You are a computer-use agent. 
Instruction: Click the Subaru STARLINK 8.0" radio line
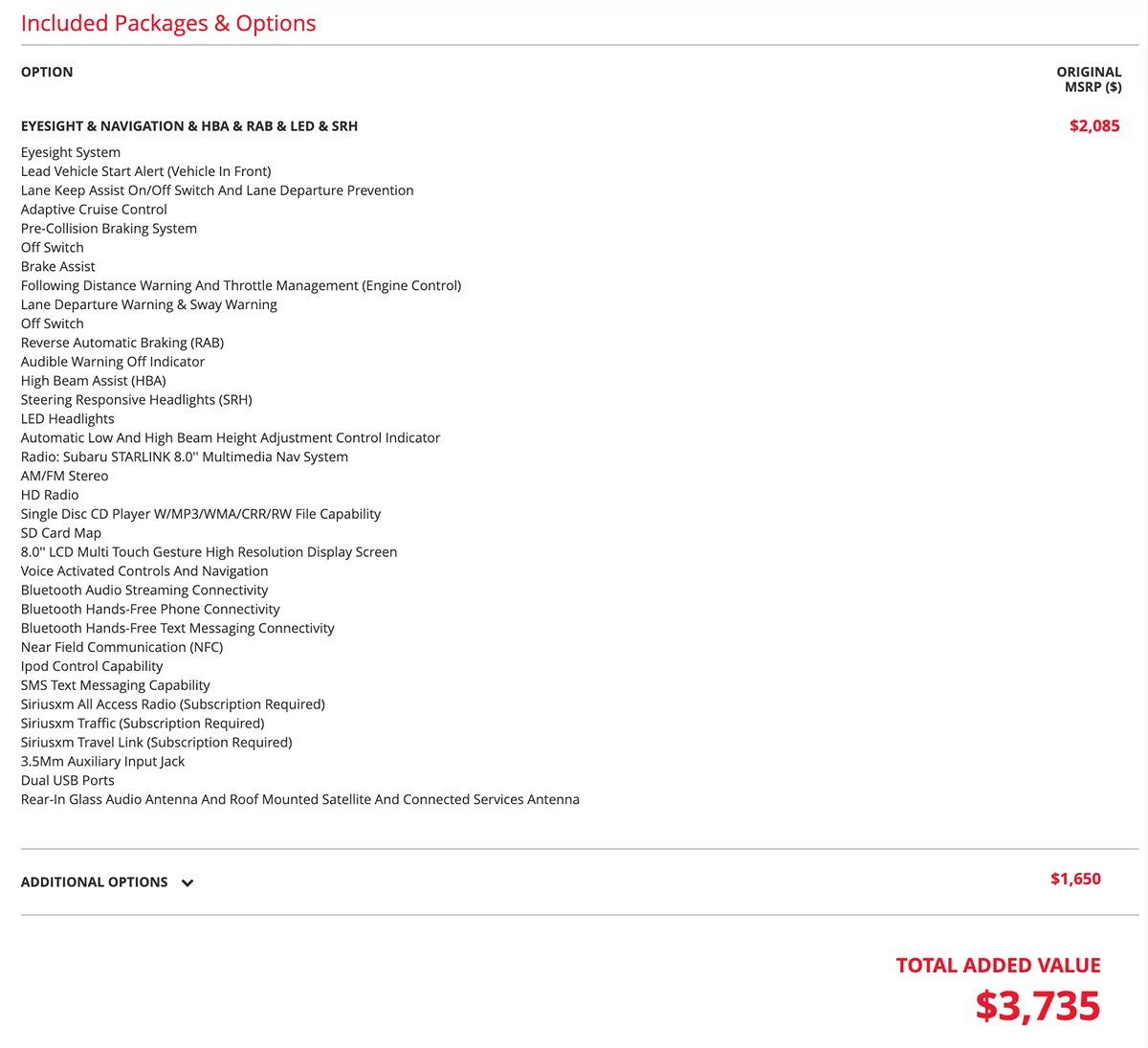pyautogui.click(x=185, y=457)
